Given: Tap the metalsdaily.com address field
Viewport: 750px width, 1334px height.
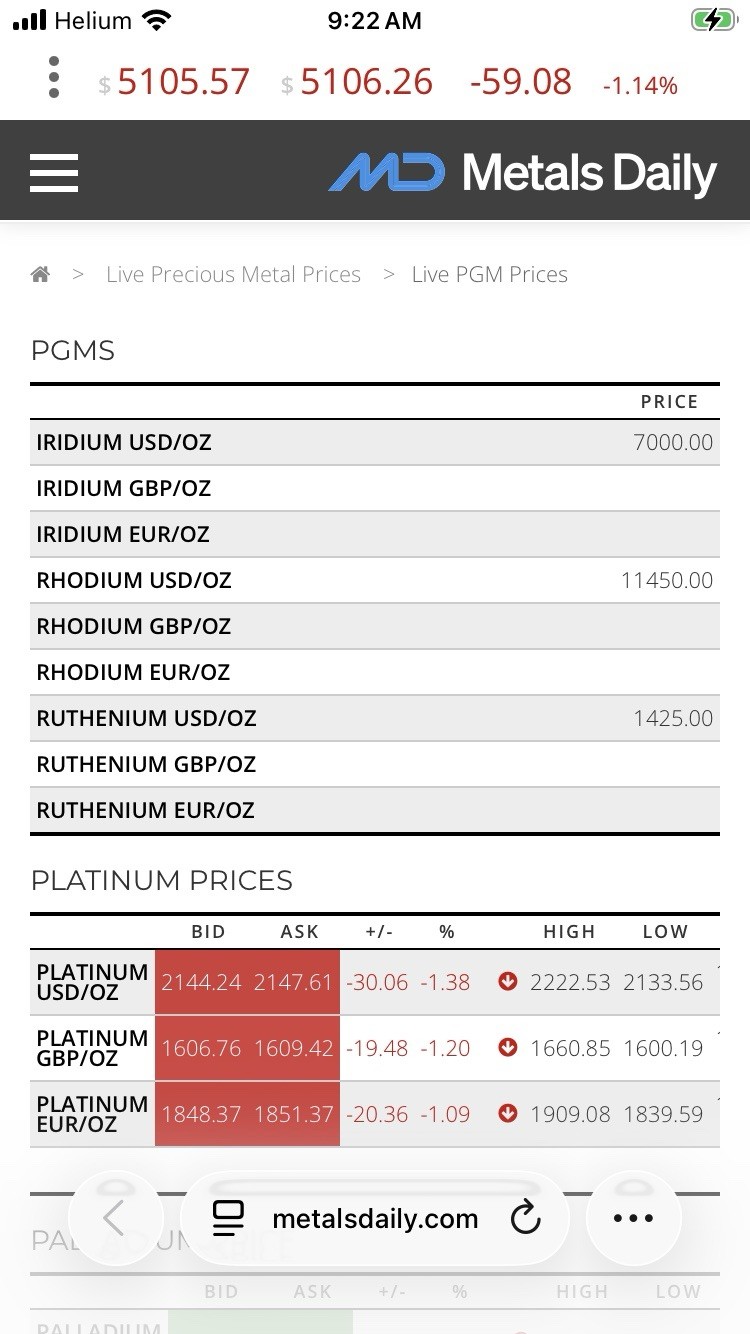Looking at the screenshot, I should (x=375, y=1218).
